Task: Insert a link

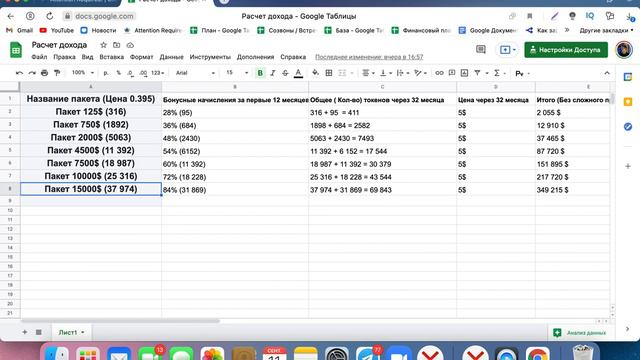Action: click(439, 73)
